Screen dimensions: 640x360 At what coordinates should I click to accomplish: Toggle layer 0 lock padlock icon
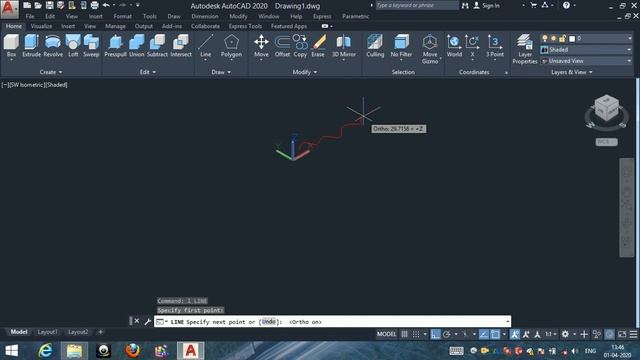point(562,38)
